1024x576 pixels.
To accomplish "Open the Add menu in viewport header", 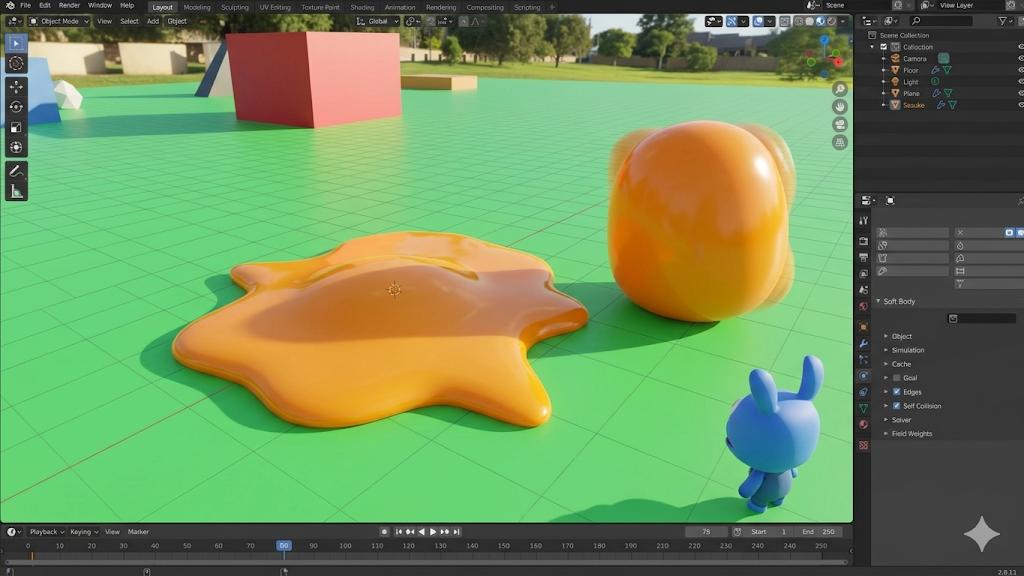I will [x=153, y=21].
